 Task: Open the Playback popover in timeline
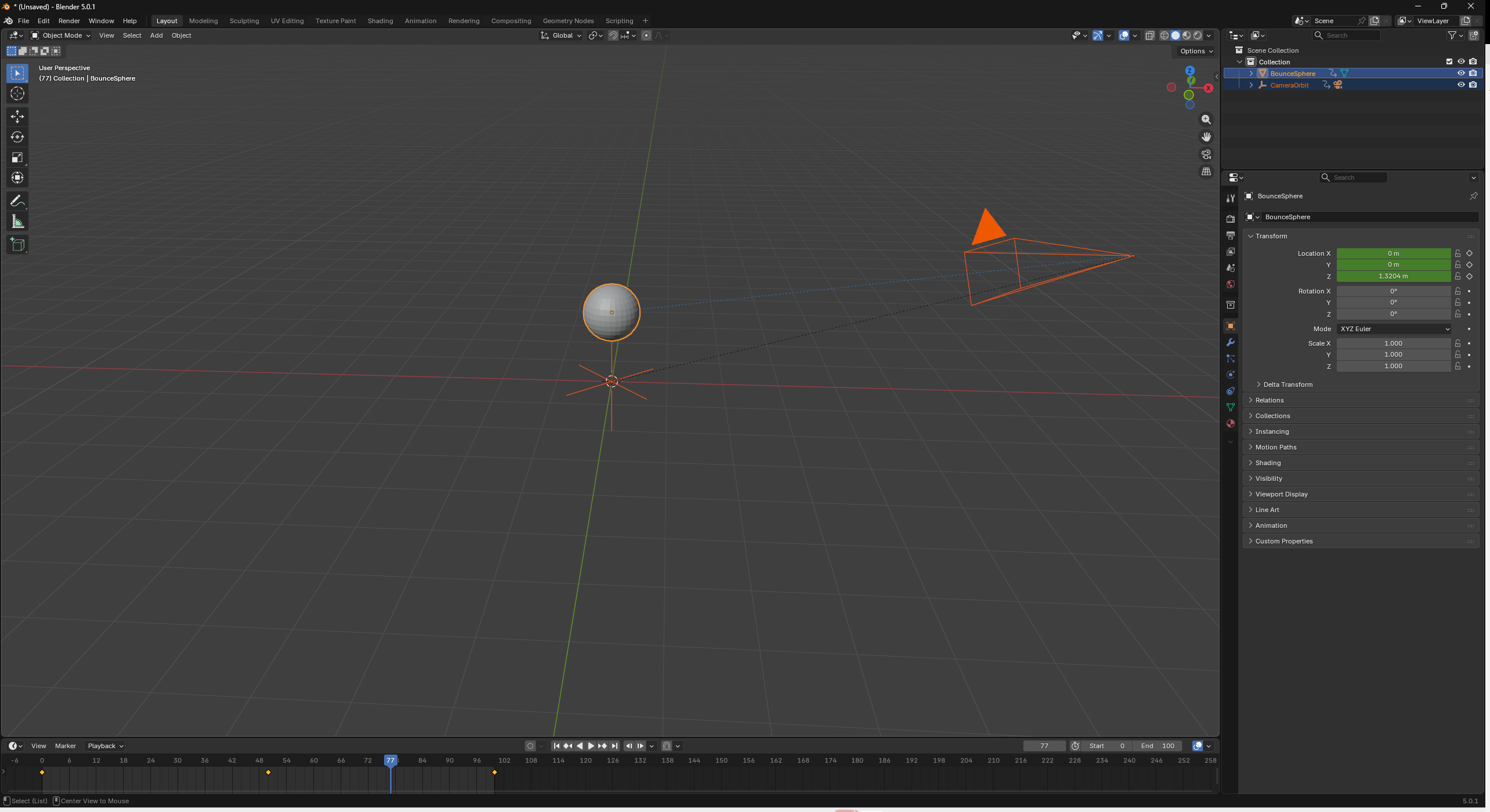point(106,746)
